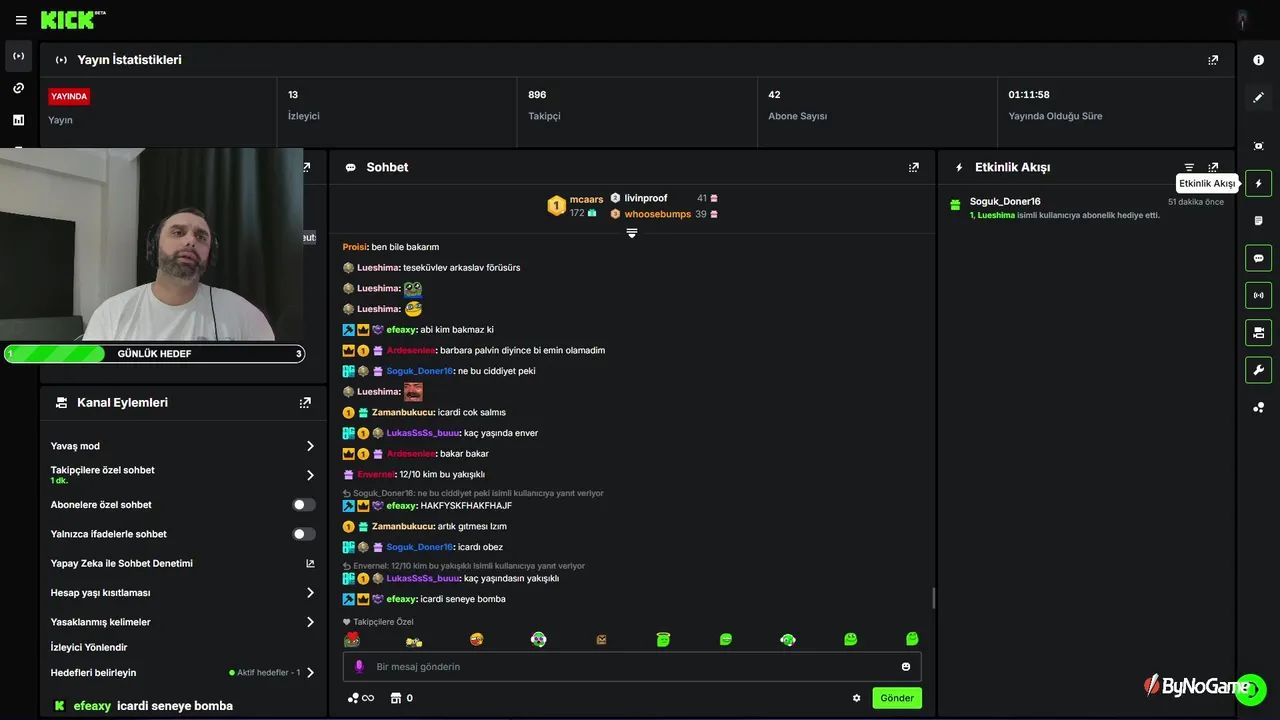The height and width of the screenshot is (720, 1280).
Task: Click the stream duration 01:11:58
Action: [x=1029, y=95]
